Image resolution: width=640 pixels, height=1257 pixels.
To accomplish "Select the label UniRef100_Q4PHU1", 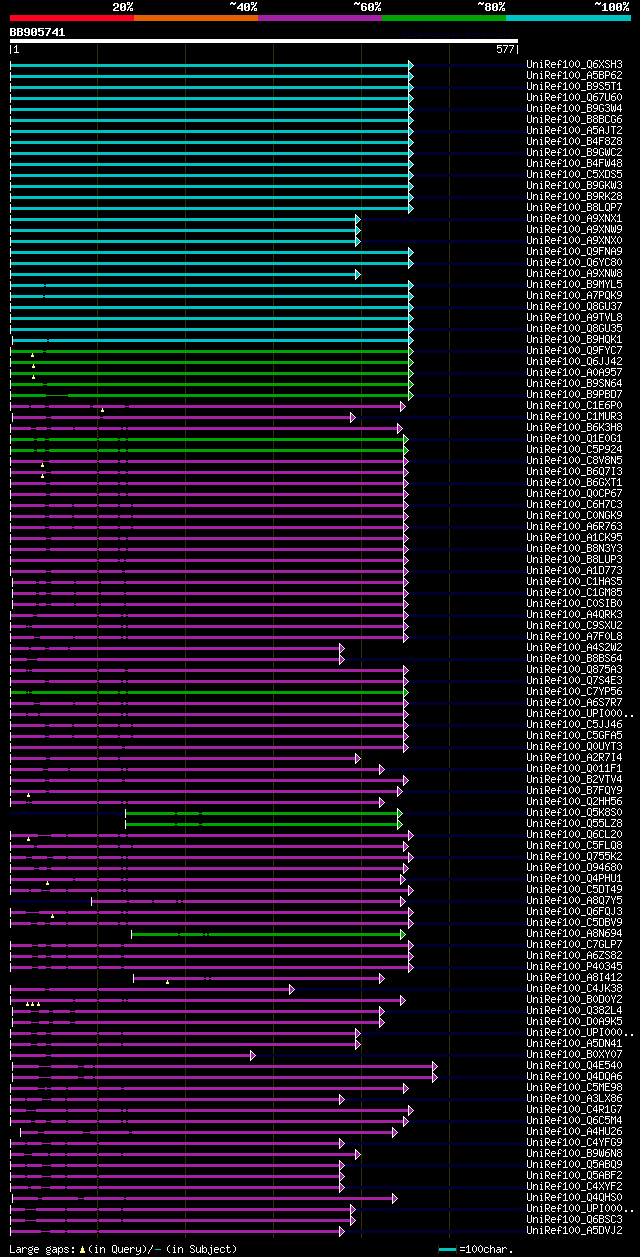I will tap(574, 878).
